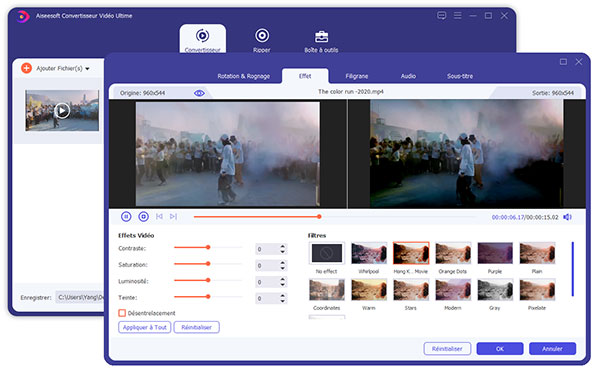Apply the Whirlpool filter

click(x=368, y=253)
